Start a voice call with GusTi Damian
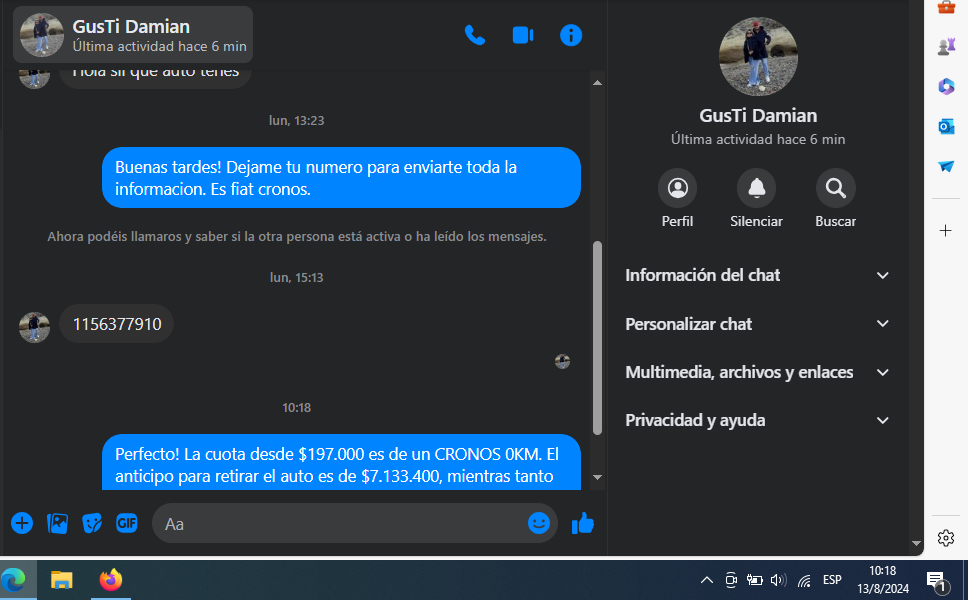This screenshot has height=600, width=968. click(x=474, y=35)
